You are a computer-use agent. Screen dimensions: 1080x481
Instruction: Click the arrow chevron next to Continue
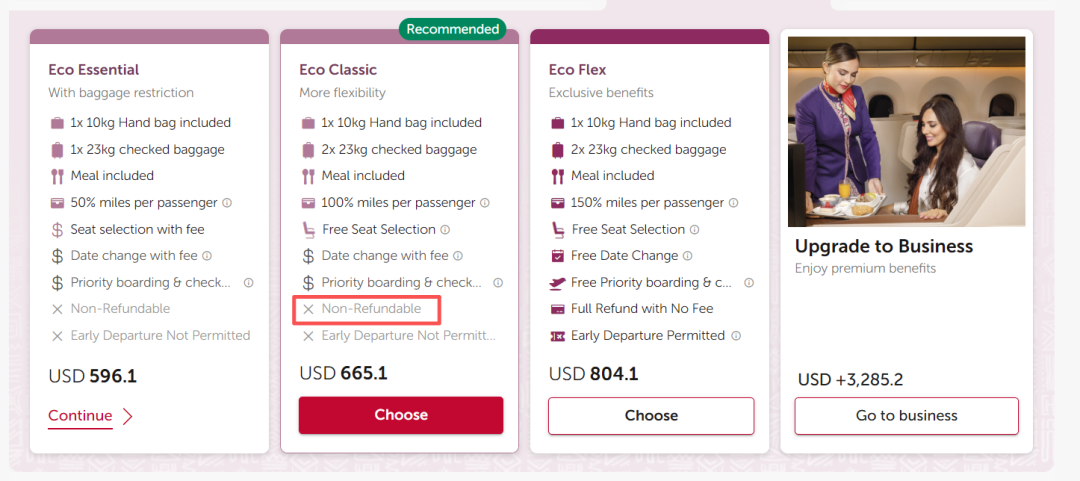127,416
